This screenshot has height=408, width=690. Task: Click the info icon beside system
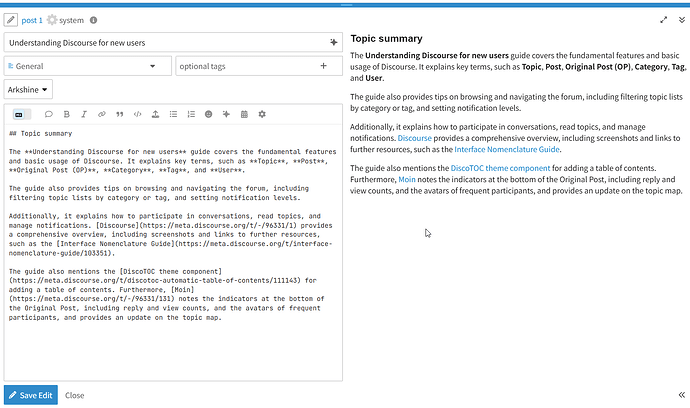tap(93, 20)
